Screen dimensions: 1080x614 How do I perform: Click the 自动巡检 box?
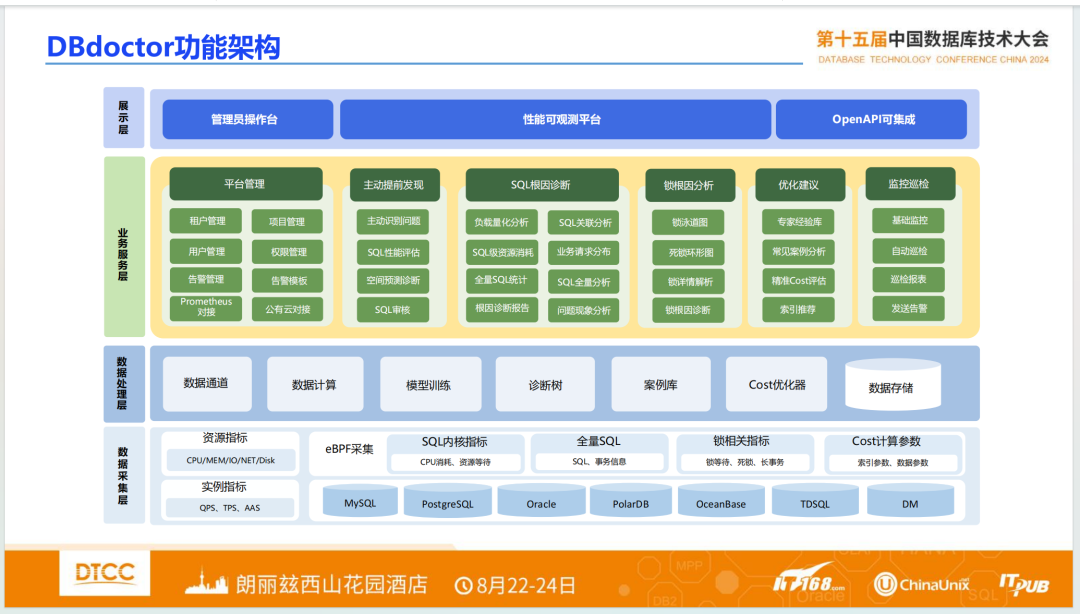click(x=908, y=251)
